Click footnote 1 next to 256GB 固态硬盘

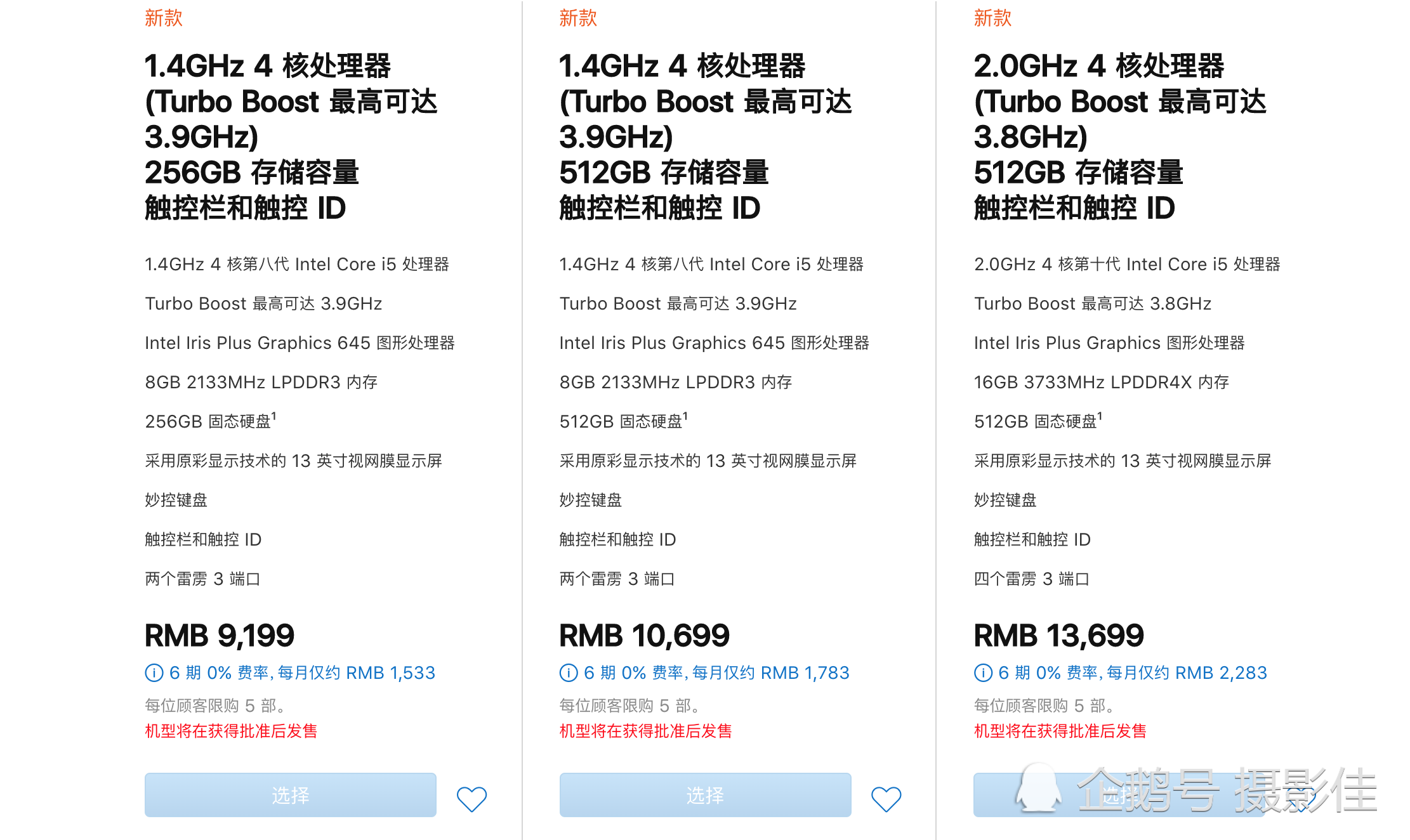pos(274,416)
